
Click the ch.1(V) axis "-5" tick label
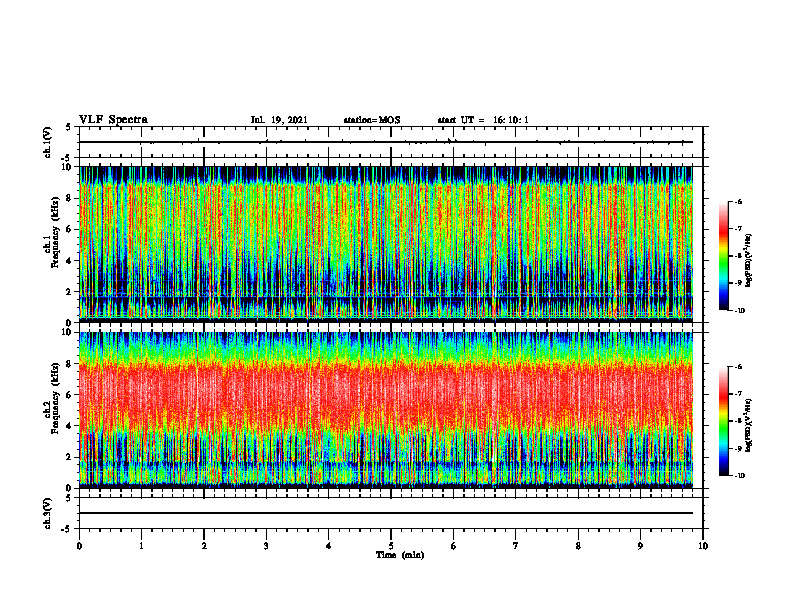click(67, 158)
